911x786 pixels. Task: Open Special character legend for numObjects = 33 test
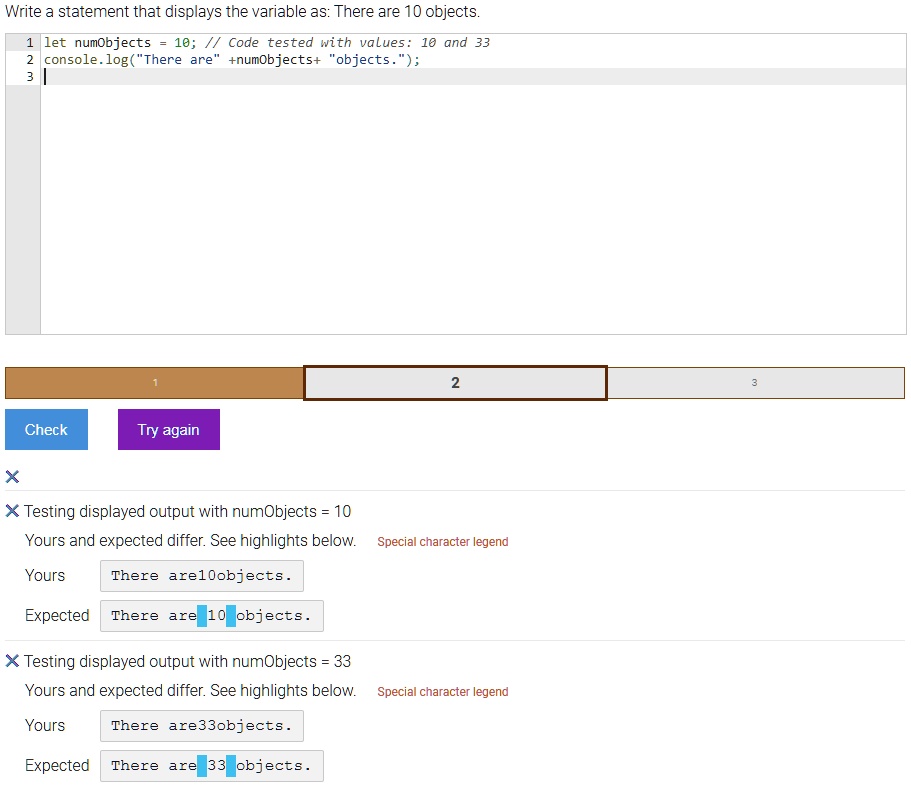[x=442, y=692]
